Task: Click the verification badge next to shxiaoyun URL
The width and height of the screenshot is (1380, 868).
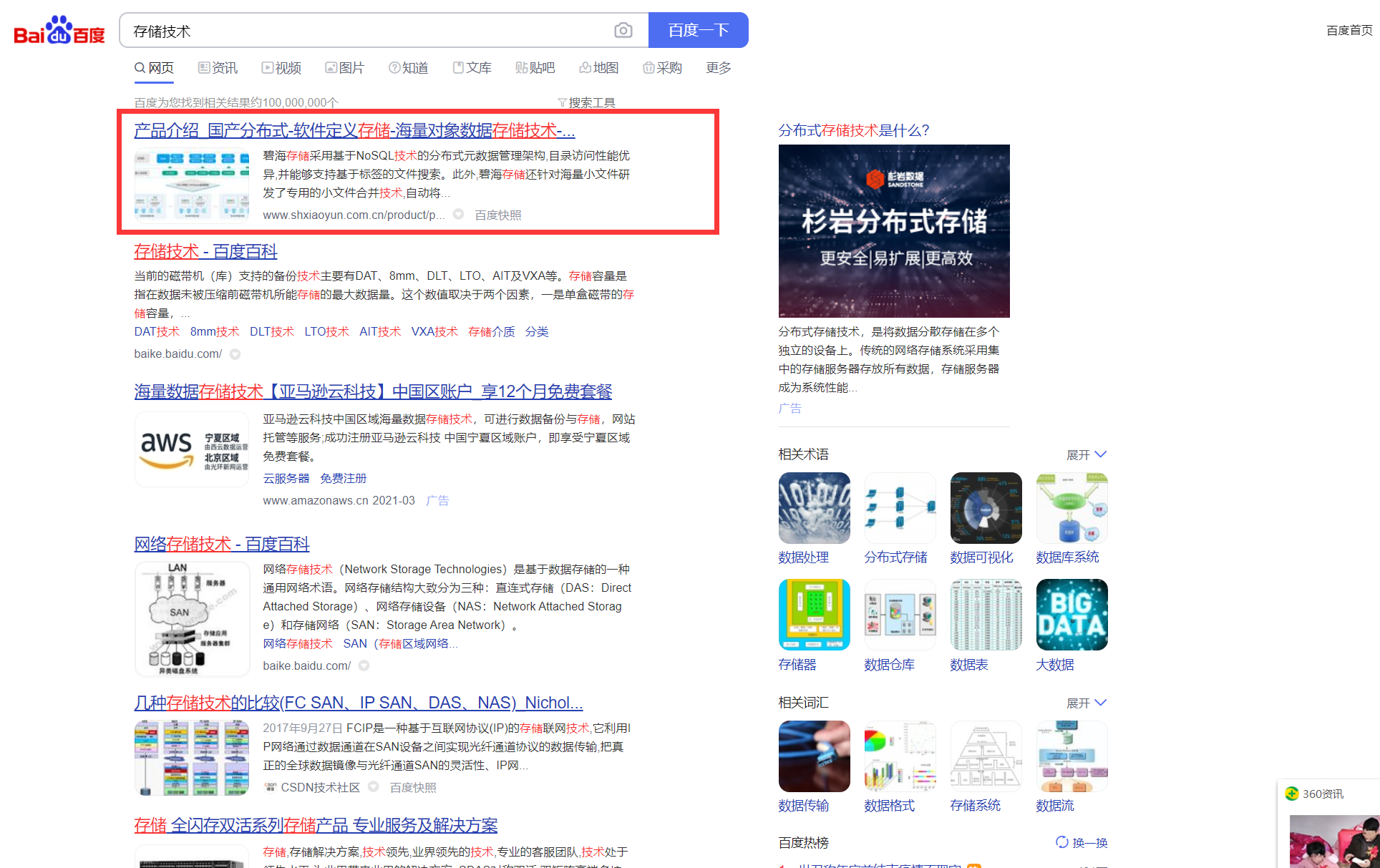Action: (x=459, y=215)
